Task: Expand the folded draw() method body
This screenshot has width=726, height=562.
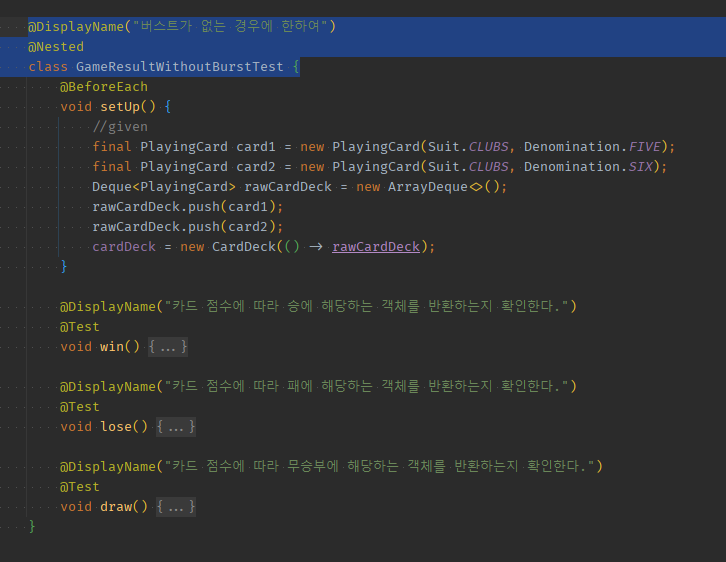Action: coord(175,507)
